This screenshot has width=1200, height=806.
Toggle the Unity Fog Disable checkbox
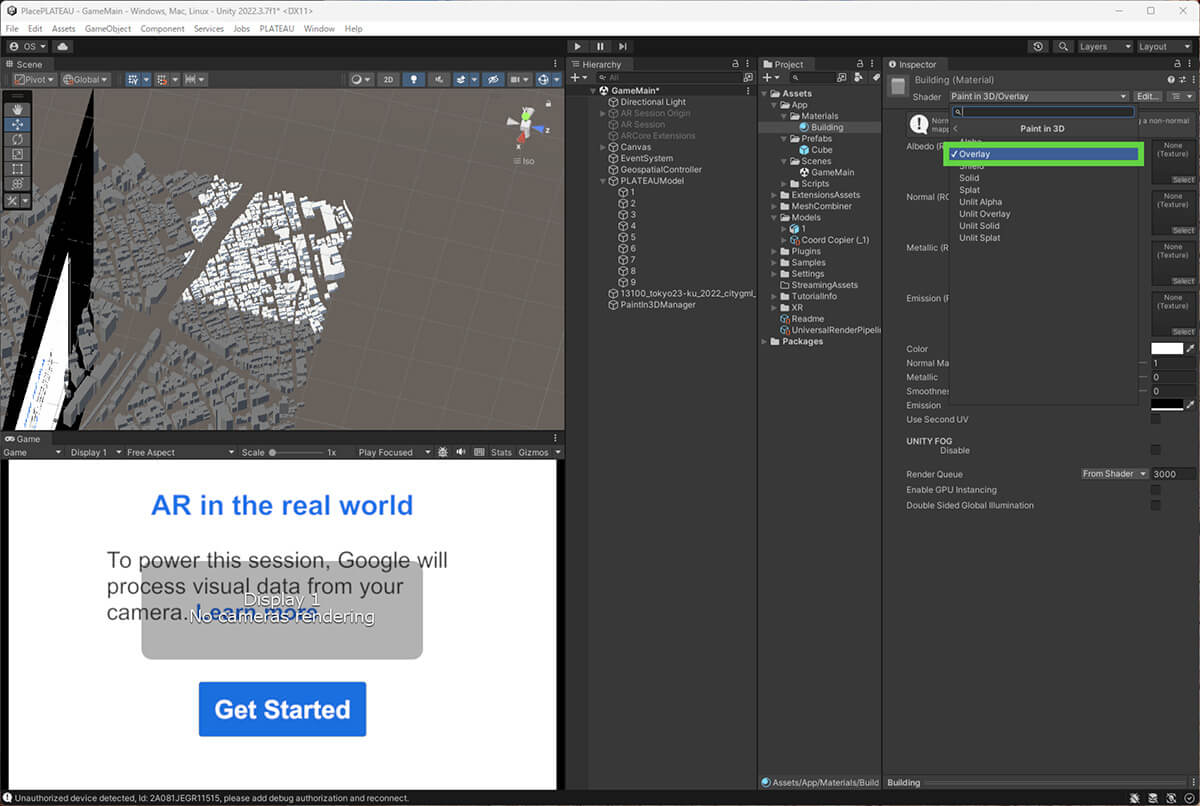(1155, 450)
